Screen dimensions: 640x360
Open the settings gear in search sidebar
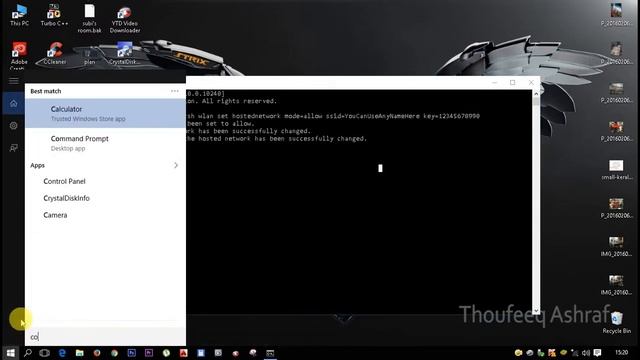pos(13,126)
